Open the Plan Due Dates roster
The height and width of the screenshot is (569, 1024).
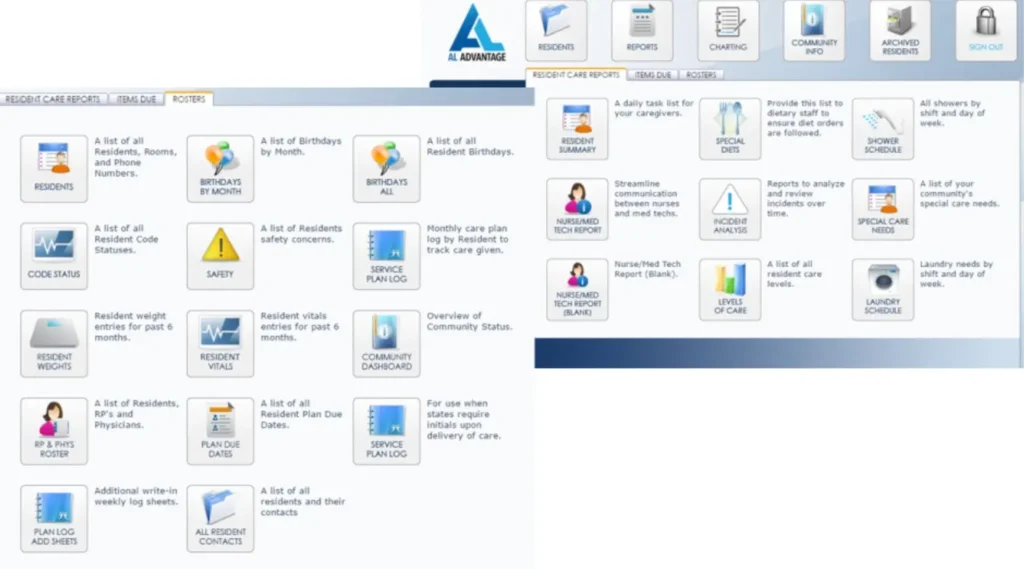click(220, 431)
